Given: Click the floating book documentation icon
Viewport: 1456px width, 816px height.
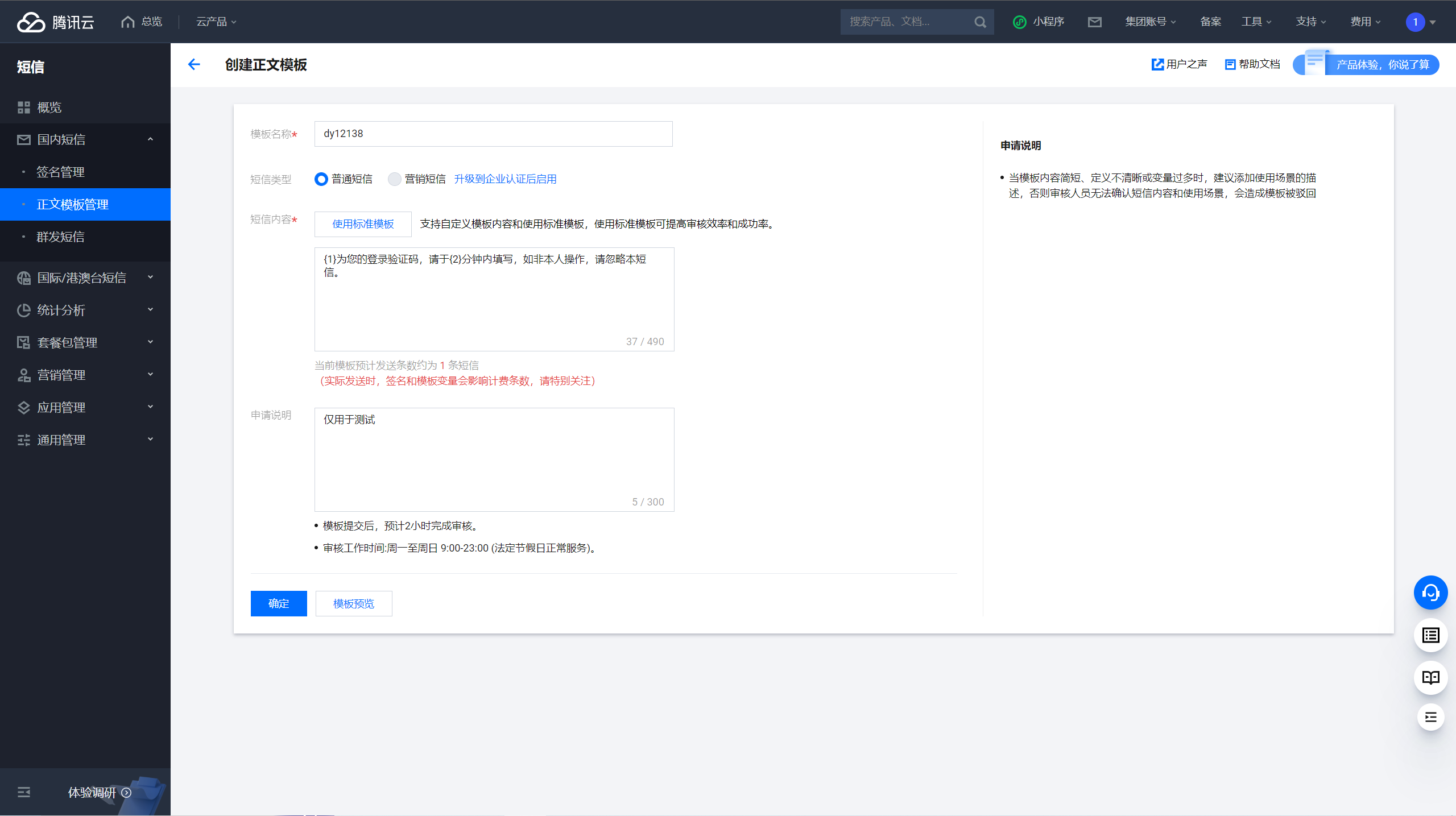Looking at the screenshot, I should (x=1430, y=677).
